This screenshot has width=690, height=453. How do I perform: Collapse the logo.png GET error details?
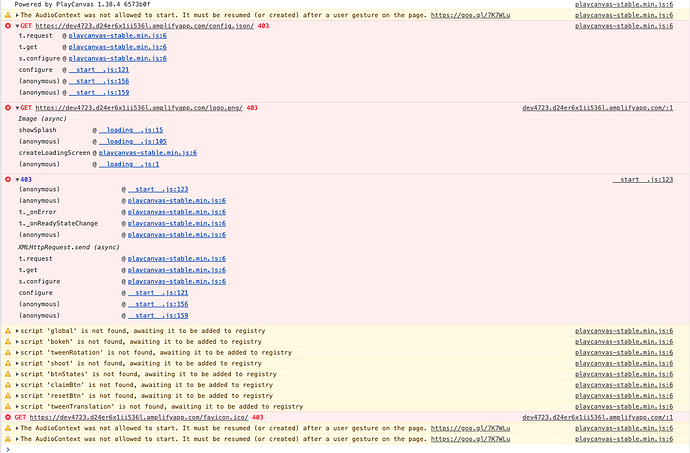[x=18, y=107]
